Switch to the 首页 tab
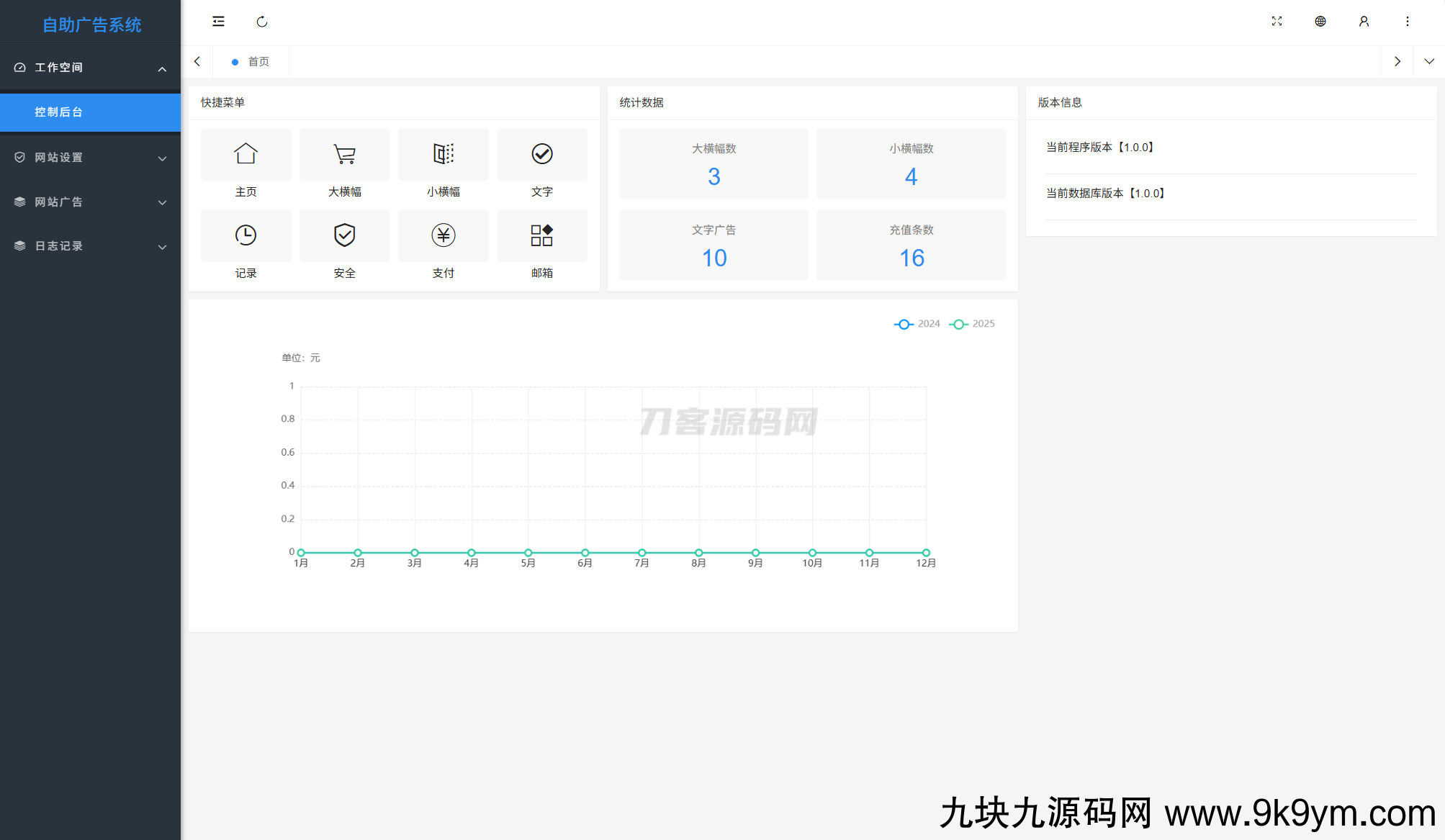Image resolution: width=1445 pixels, height=840 pixels. 258,62
